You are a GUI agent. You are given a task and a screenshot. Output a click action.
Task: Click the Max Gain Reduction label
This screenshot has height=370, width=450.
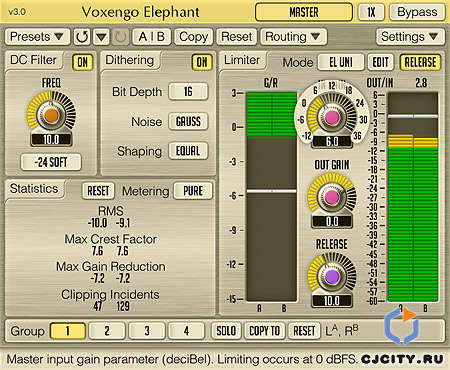[x=111, y=266]
